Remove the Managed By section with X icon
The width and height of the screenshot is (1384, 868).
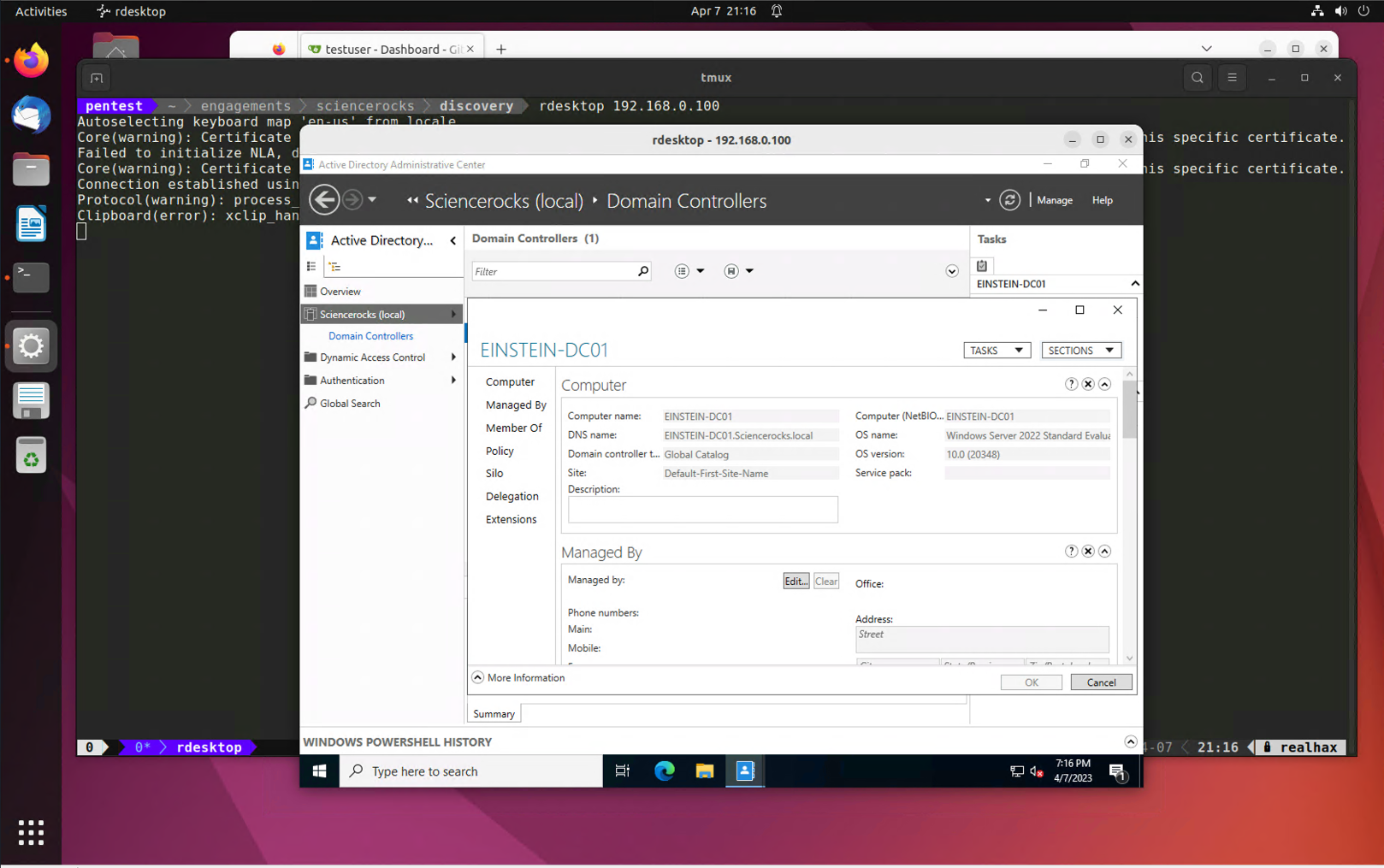(x=1088, y=552)
